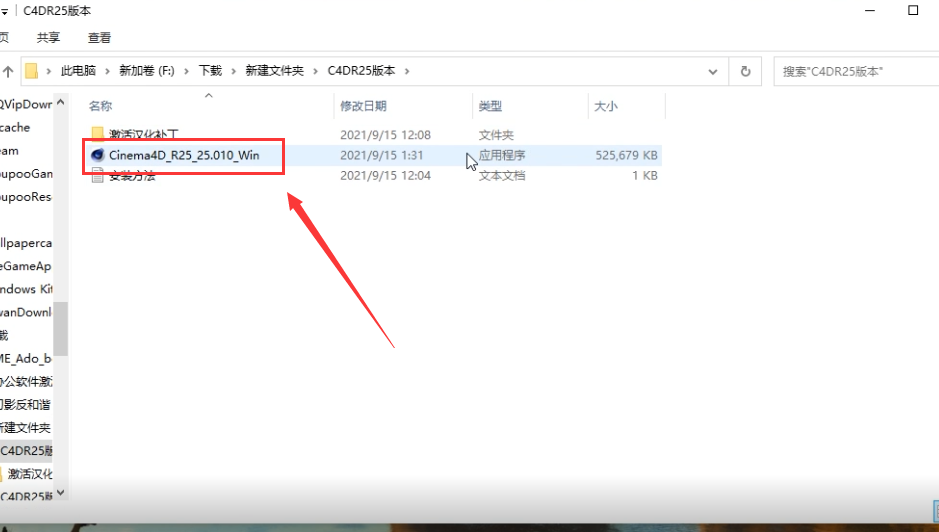This screenshot has height=532, width=939.
Task: Select the 安装方法 text document icon
Action: click(x=98, y=176)
